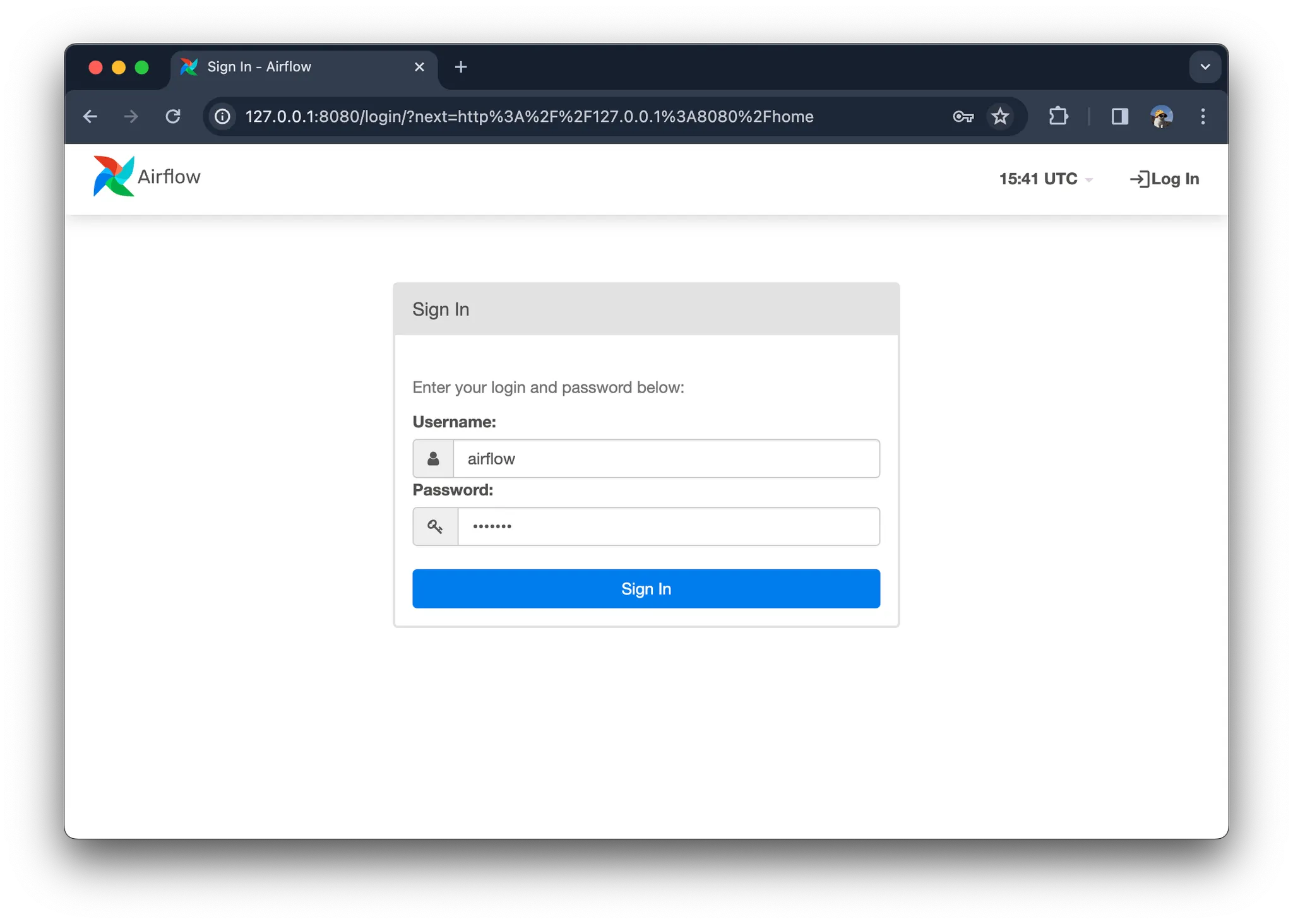Focus the Password input field

click(x=668, y=526)
